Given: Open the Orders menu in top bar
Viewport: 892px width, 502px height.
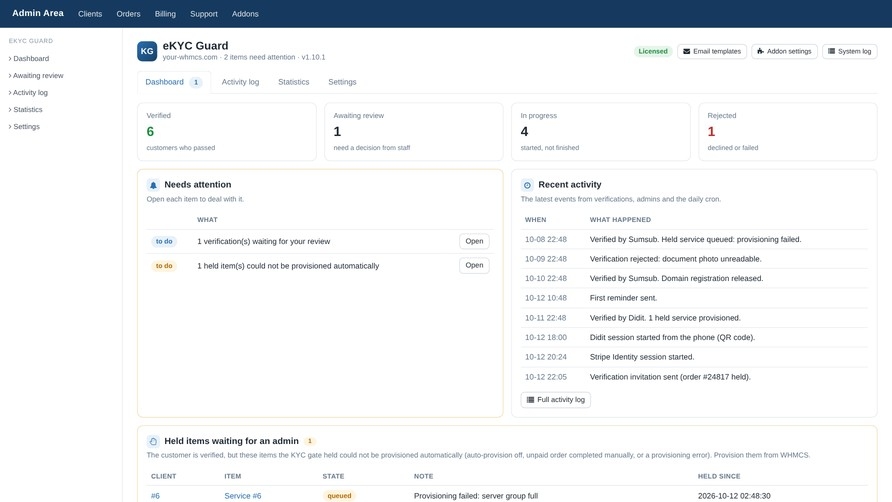Looking at the screenshot, I should tap(128, 14).
